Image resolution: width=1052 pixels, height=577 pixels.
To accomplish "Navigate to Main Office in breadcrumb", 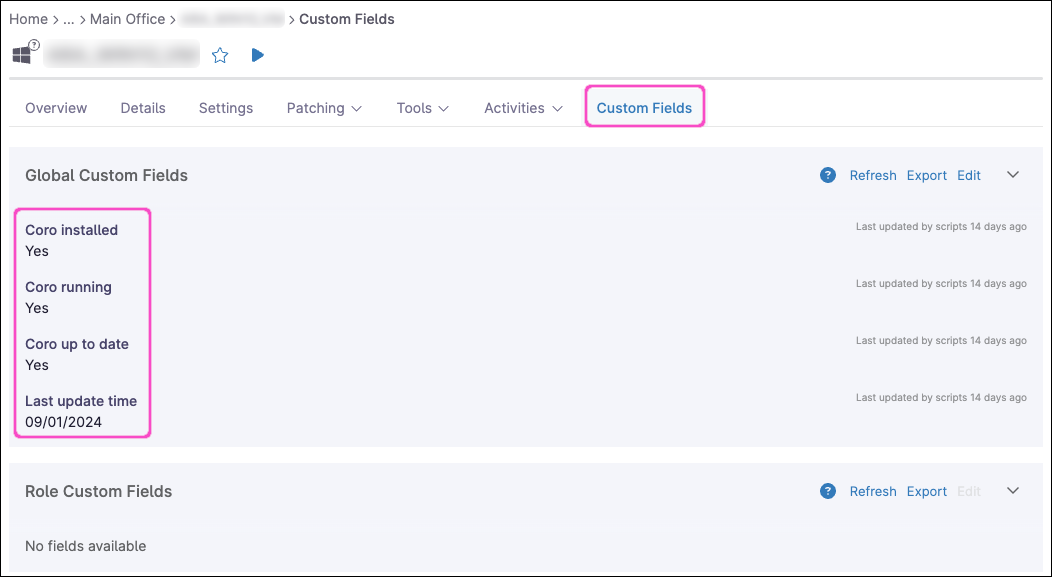I will tap(127, 19).
